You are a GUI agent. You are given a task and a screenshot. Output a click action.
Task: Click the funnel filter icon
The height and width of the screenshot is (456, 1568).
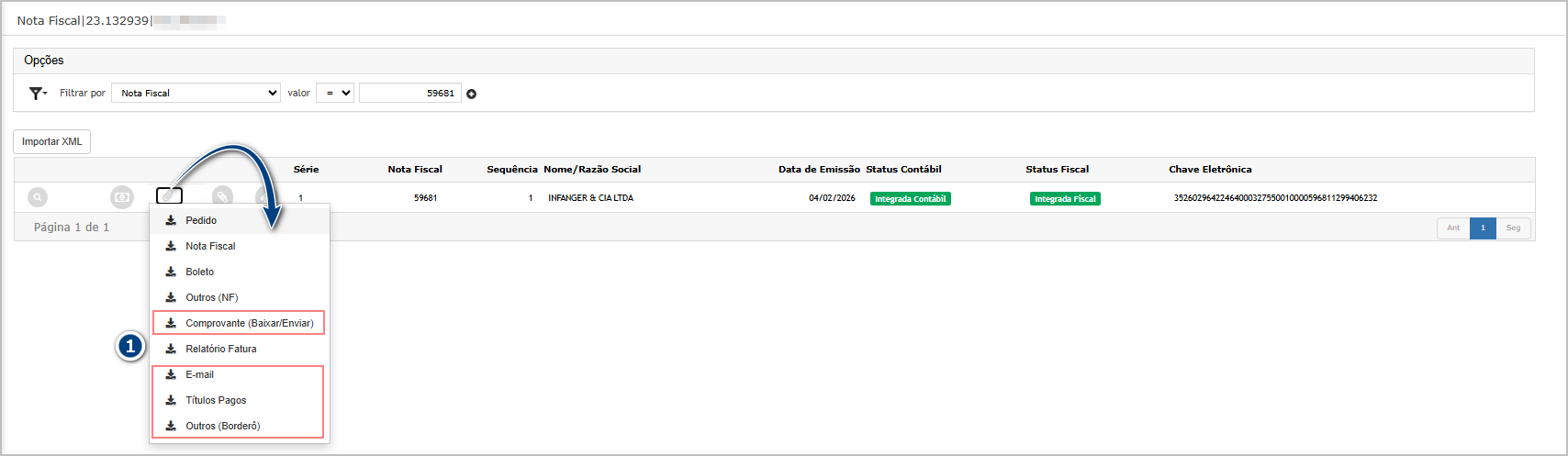click(36, 94)
